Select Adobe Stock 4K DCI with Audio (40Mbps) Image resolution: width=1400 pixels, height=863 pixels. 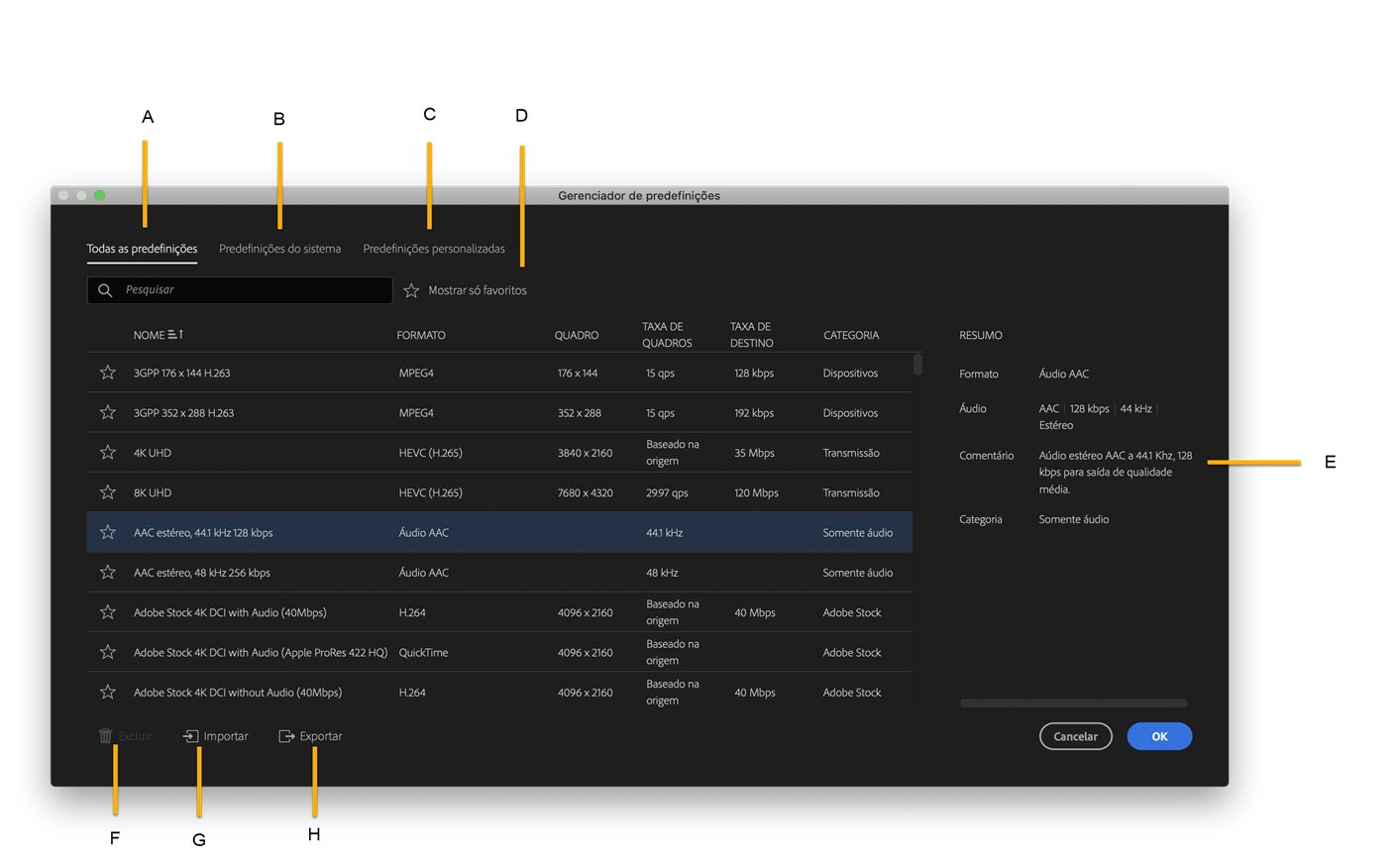(230, 612)
